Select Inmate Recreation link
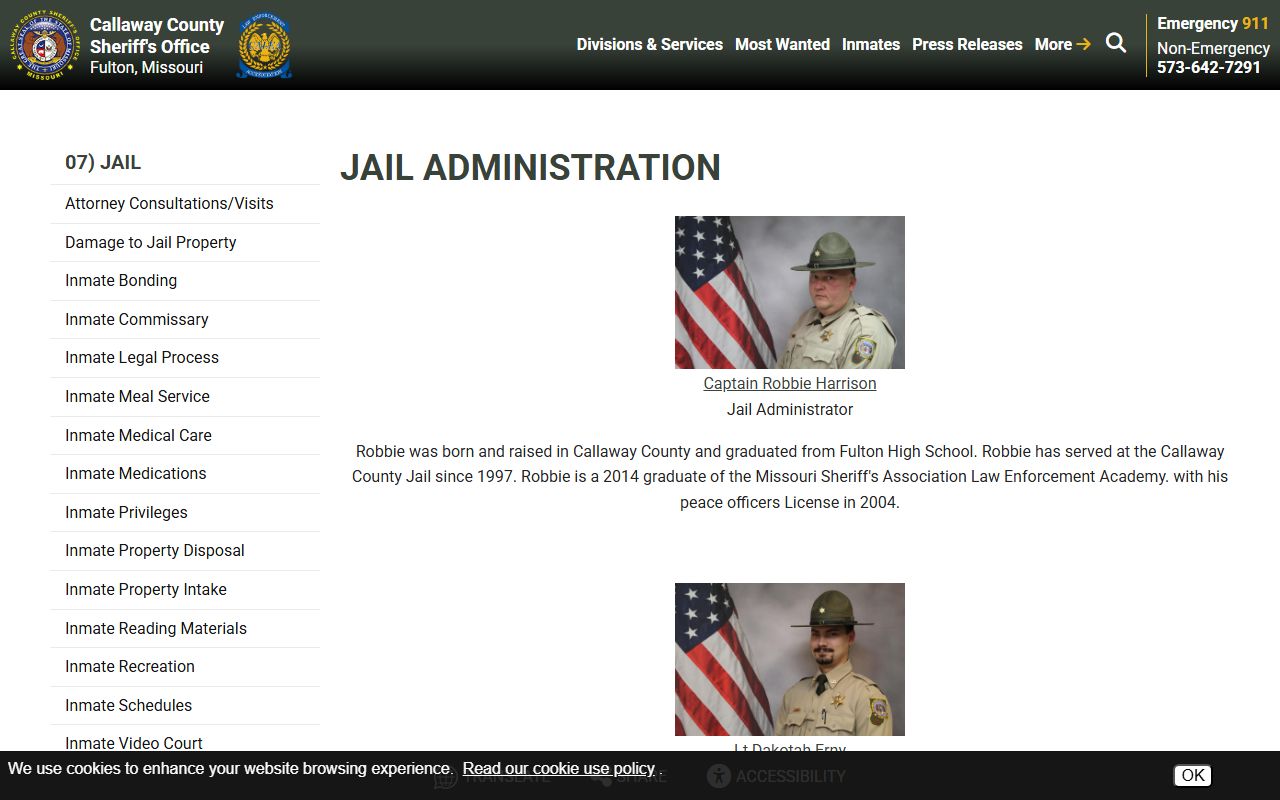The height and width of the screenshot is (800, 1280). pos(185,666)
